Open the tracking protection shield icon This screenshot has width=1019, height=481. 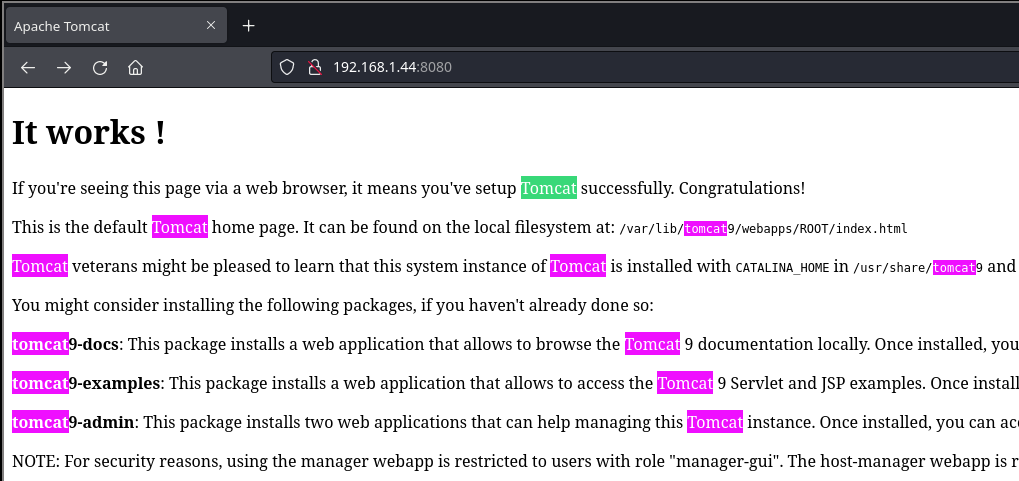coord(287,68)
